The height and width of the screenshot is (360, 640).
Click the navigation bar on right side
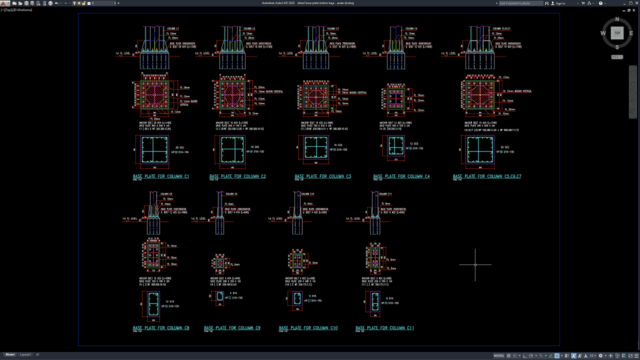coord(633,92)
